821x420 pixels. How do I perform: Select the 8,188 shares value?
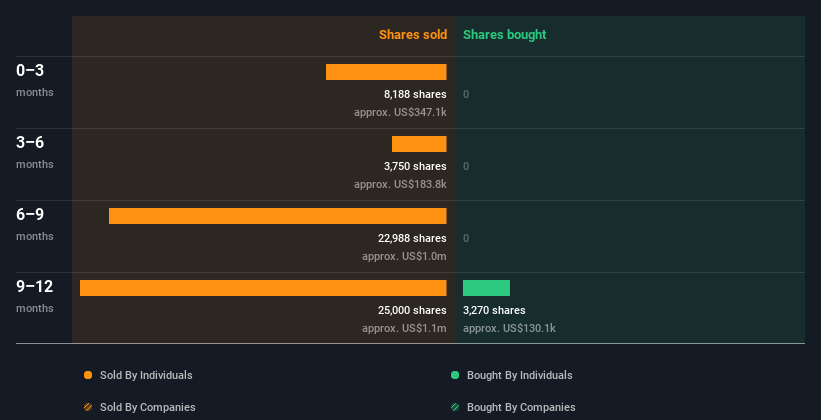click(x=415, y=94)
